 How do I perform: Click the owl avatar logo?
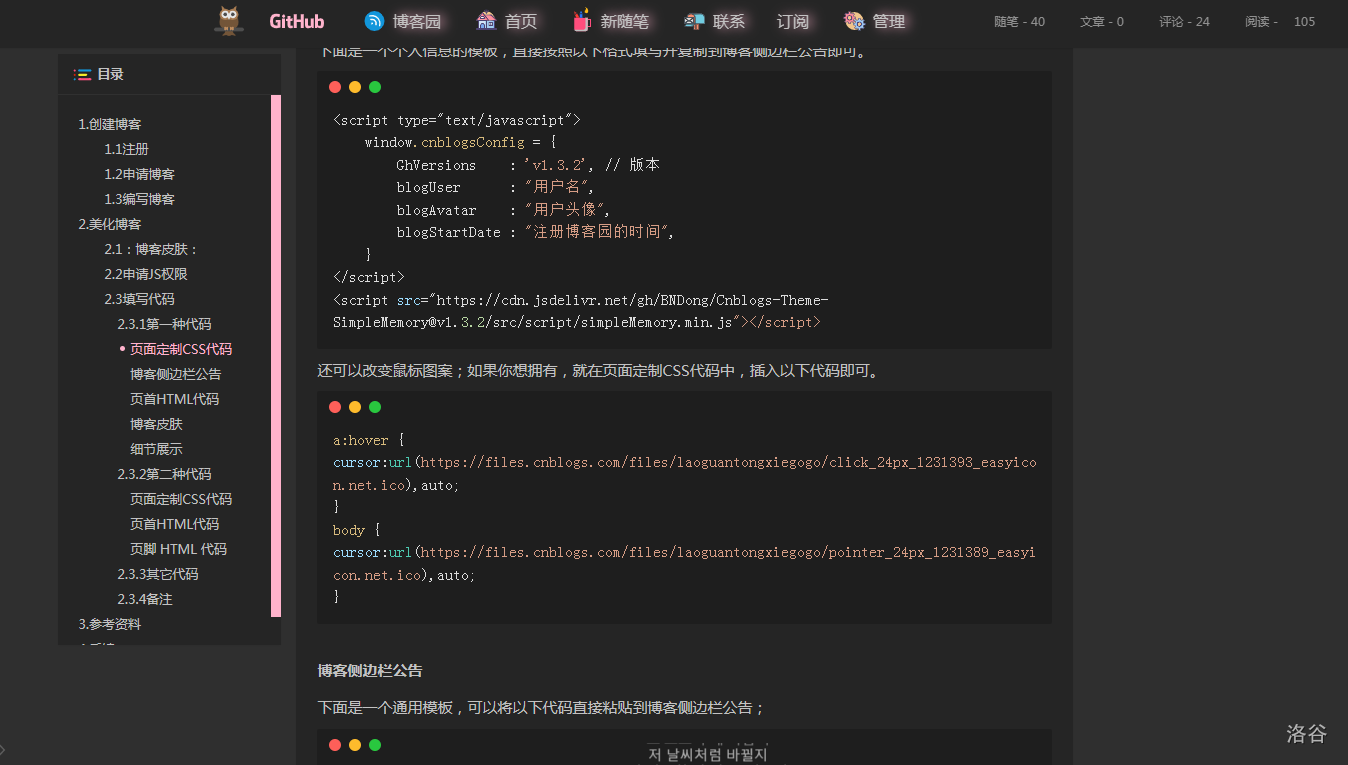(229, 21)
